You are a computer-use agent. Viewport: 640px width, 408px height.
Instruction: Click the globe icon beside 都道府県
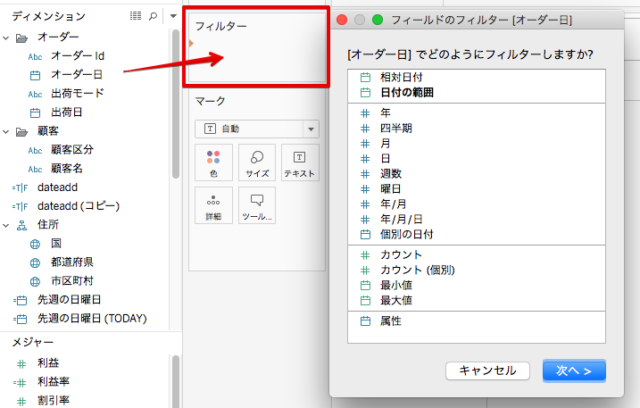click(35, 263)
